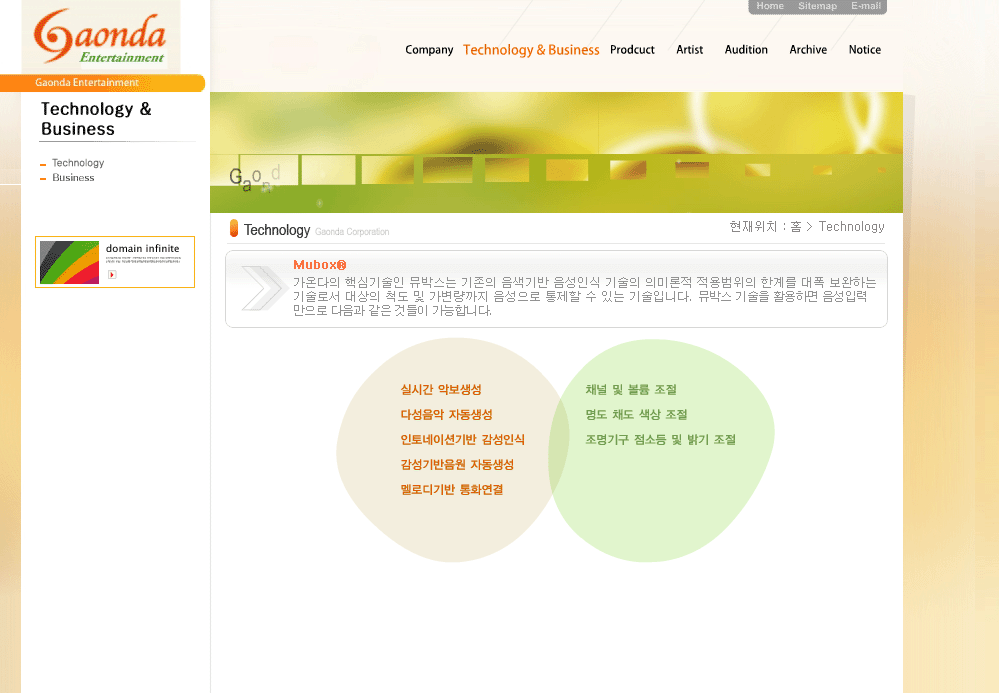
Task: Click the Gaonda Entertainment logo
Action: pos(100,37)
